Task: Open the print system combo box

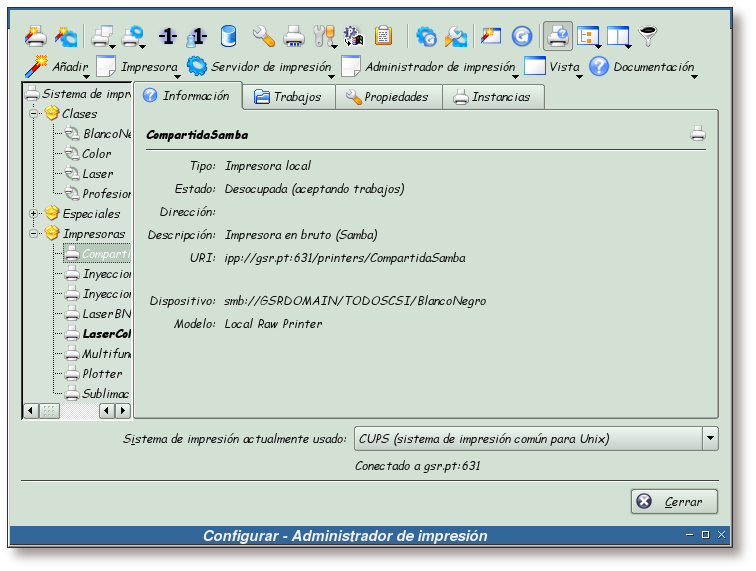Action: pos(536,438)
